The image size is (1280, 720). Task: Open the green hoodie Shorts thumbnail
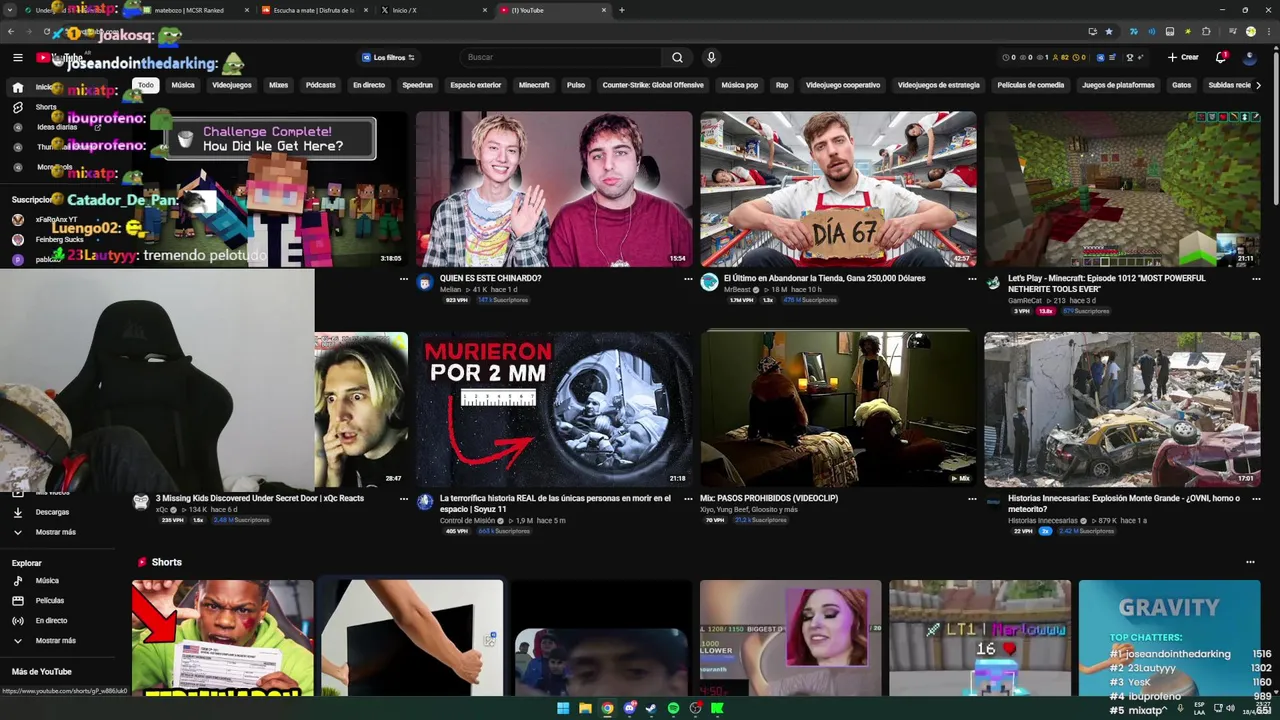pos(222,638)
